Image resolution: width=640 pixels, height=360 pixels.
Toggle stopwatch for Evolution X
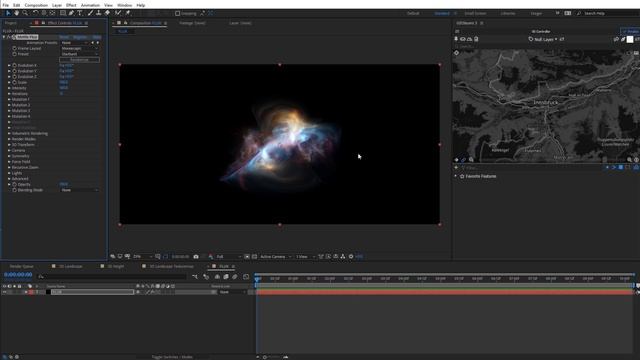(14, 65)
